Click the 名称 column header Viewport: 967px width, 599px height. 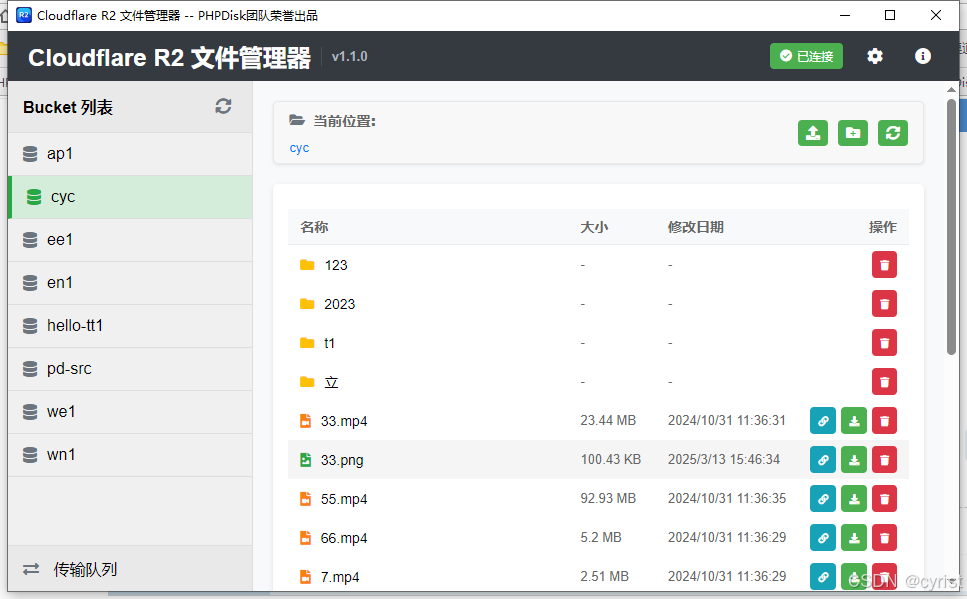click(314, 227)
